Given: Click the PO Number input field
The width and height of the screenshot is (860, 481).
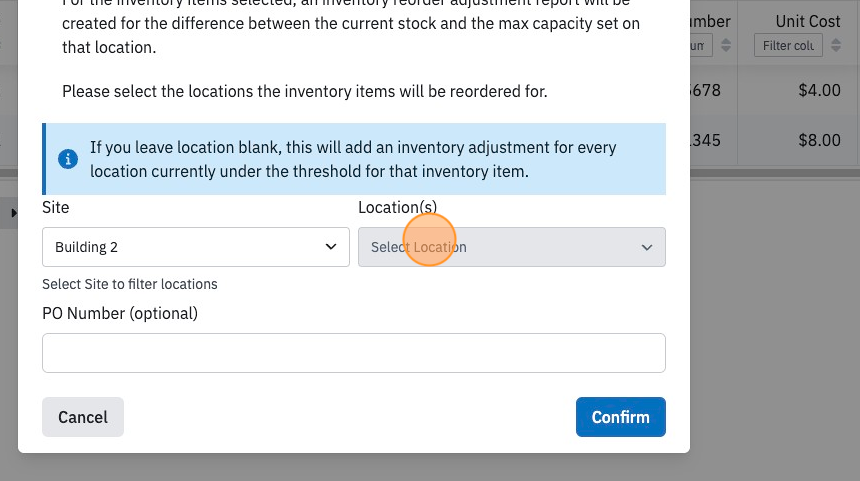Looking at the screenshot, I should pos(354,353).
